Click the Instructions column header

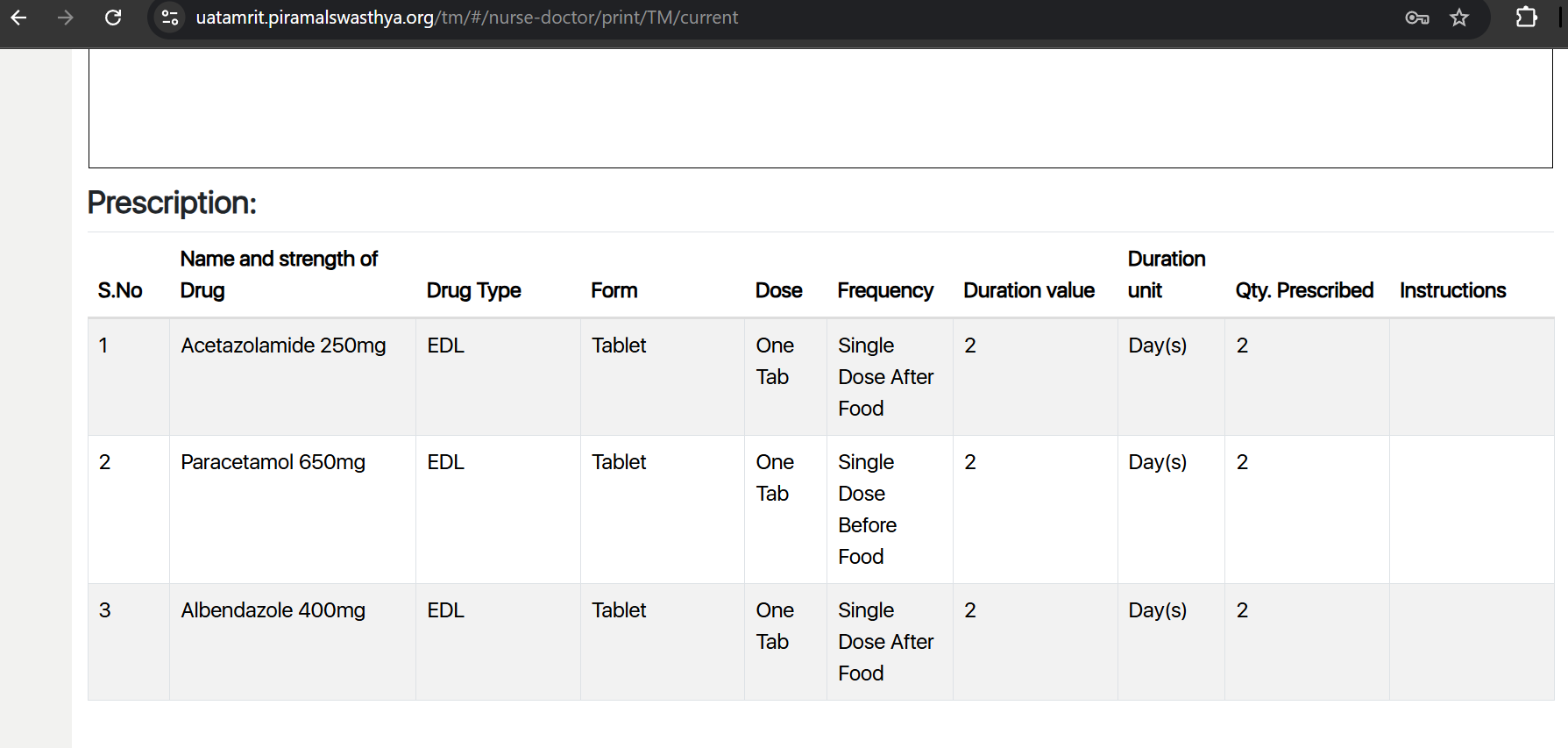click(x=1452, y=290)
